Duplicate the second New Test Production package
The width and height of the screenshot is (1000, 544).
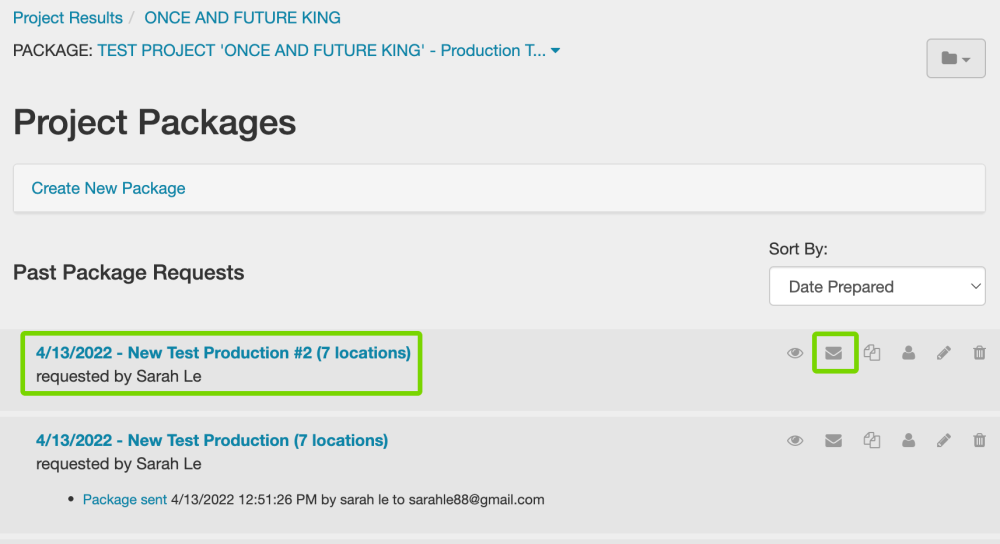click(872, 440)
